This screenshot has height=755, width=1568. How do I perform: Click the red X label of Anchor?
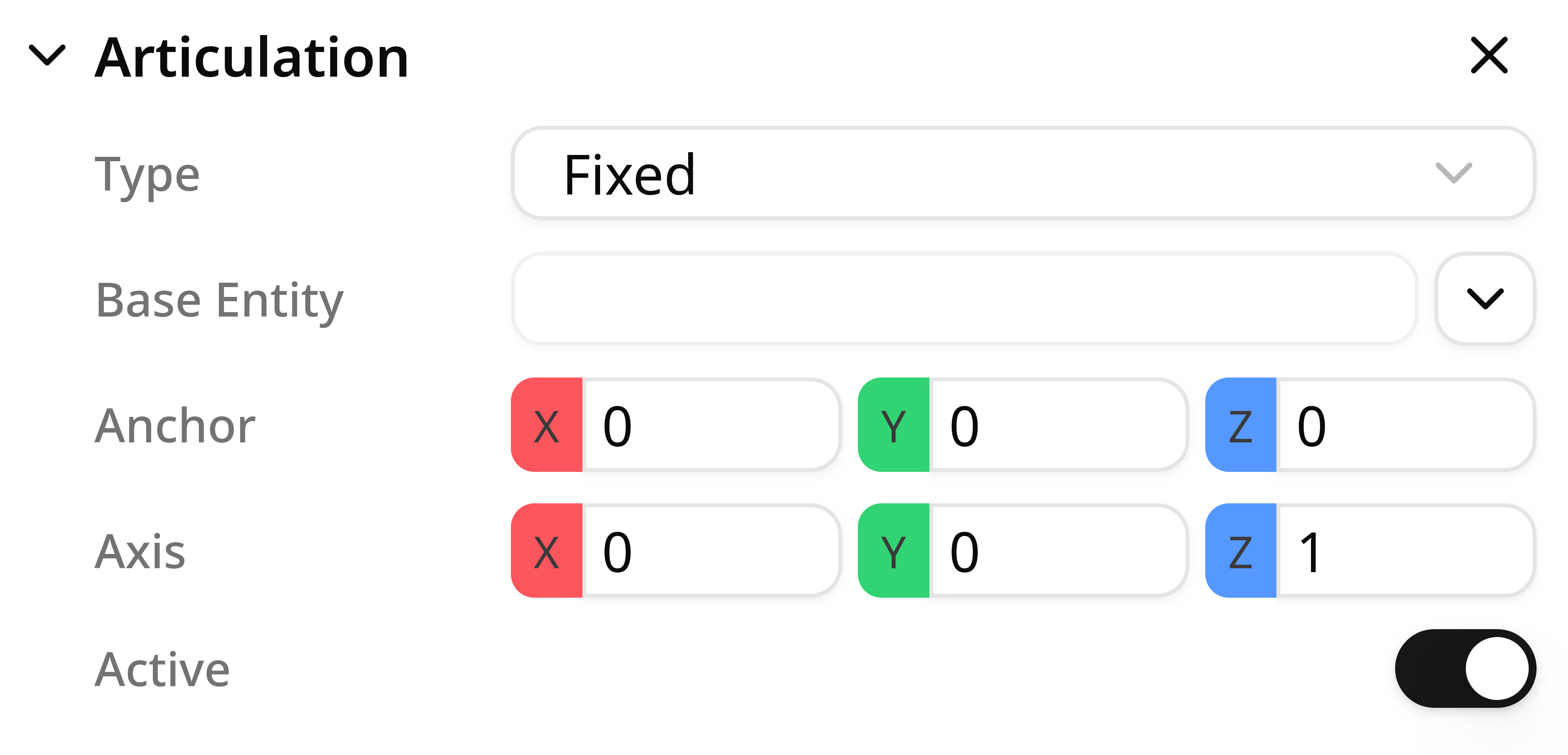(547, 425)
